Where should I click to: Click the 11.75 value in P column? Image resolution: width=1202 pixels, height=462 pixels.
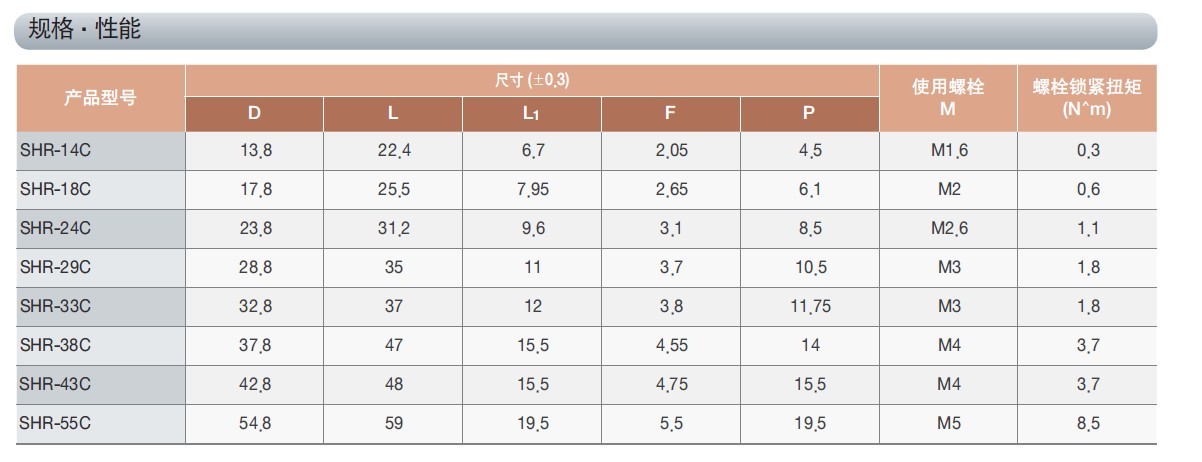(810, 307)
